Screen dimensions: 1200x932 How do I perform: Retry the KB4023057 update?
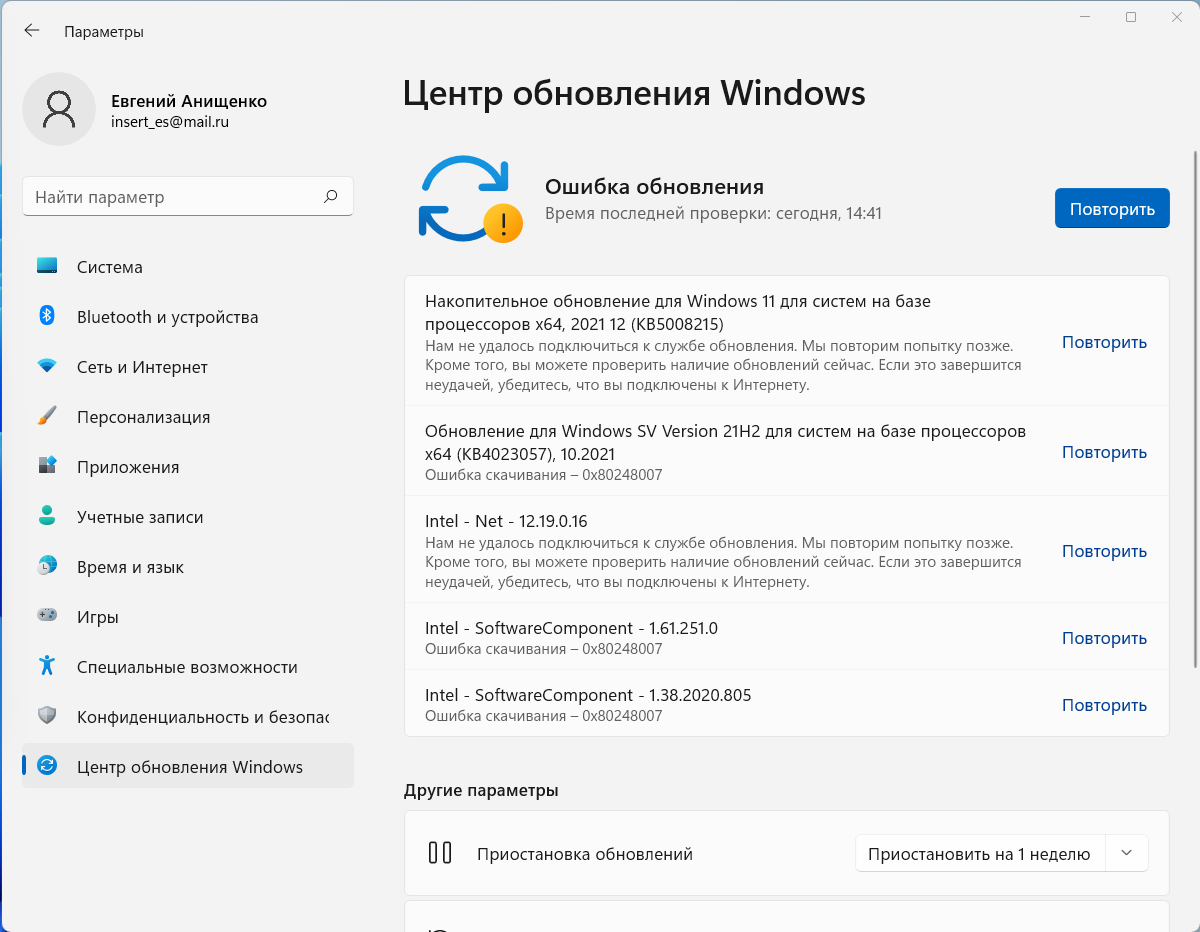[x=1104, y=452]
